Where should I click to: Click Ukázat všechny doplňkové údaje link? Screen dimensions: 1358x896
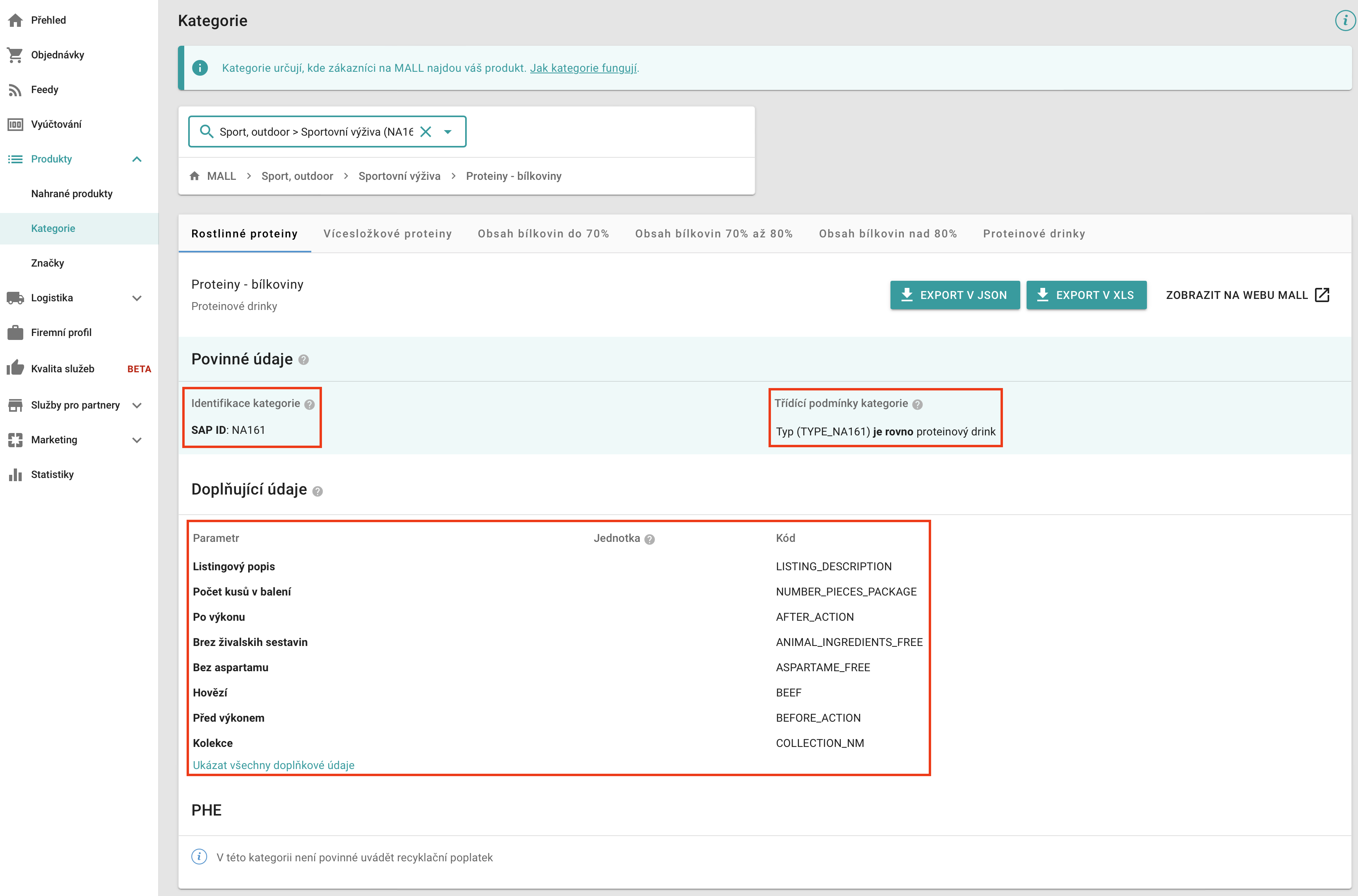tap(273, 765)
